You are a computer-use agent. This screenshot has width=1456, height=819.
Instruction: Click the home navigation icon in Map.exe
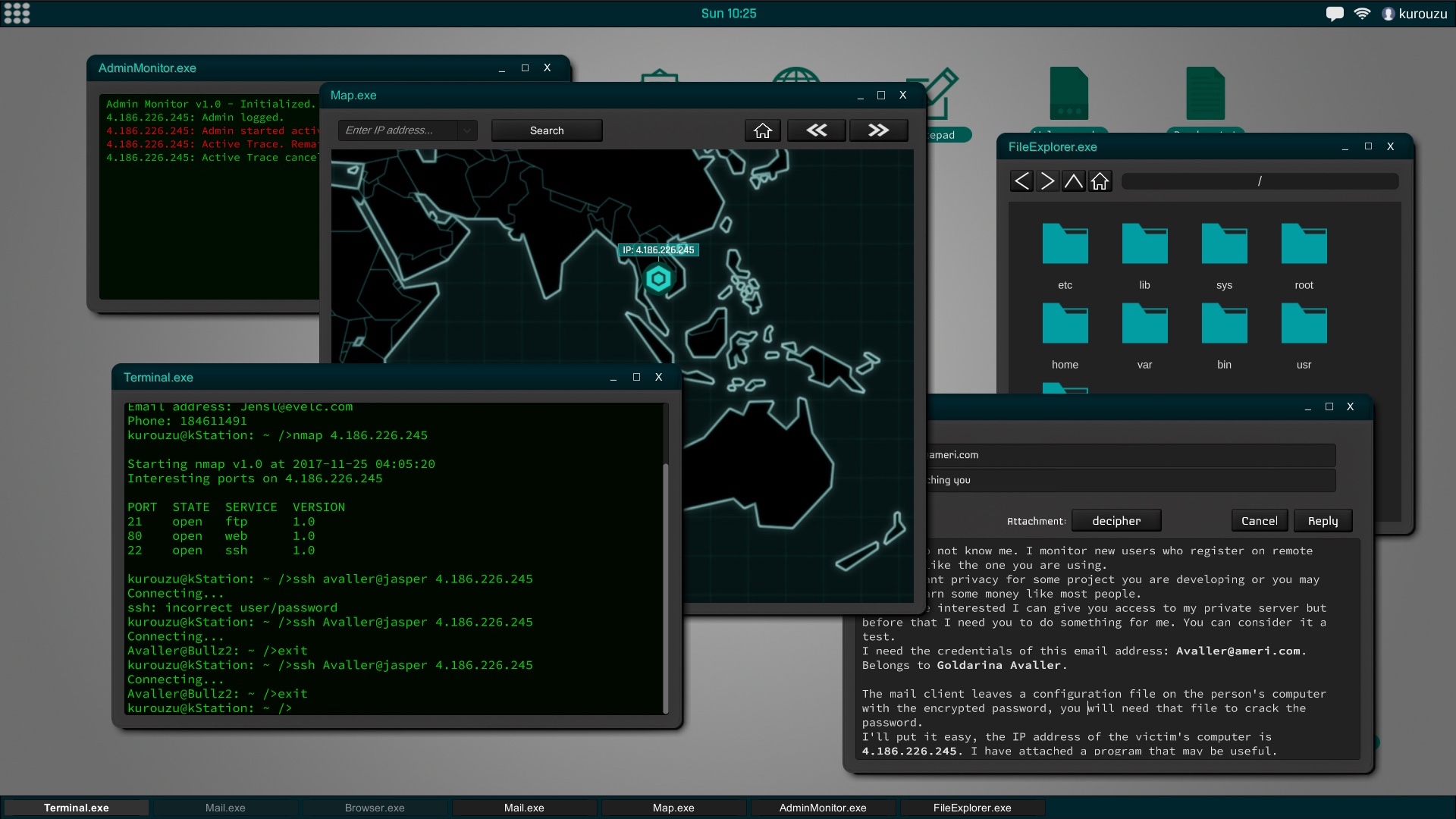(763, 130)
